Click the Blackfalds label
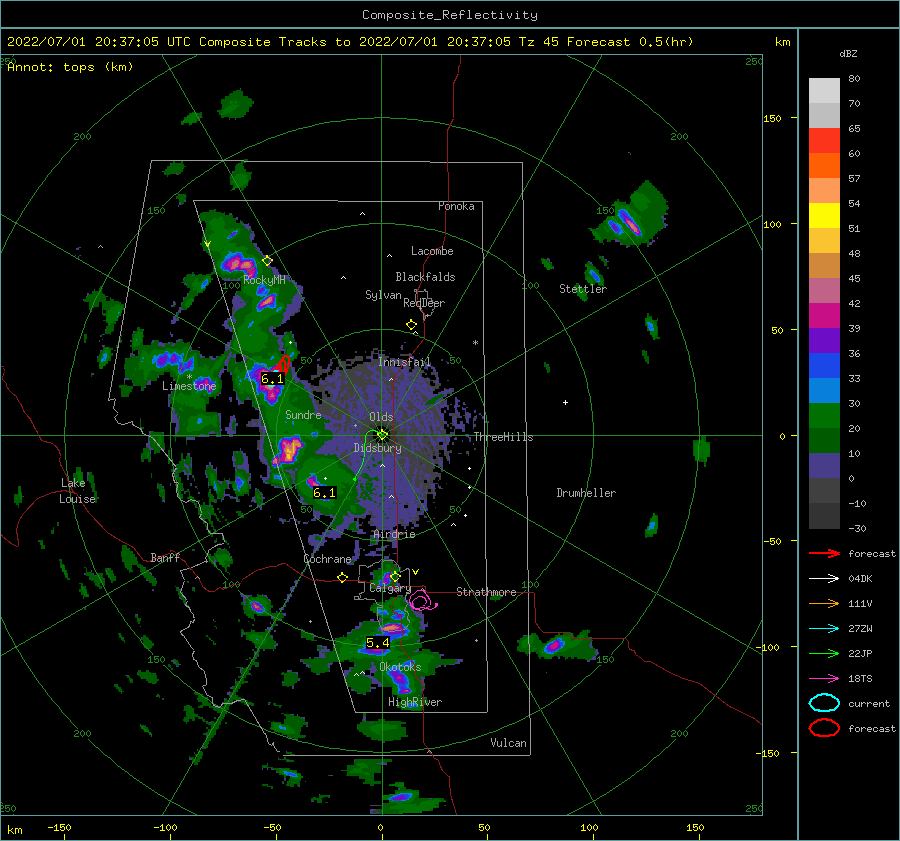Image resolution: width=900 pixels, height=841 pixels. tap(425, 277)
